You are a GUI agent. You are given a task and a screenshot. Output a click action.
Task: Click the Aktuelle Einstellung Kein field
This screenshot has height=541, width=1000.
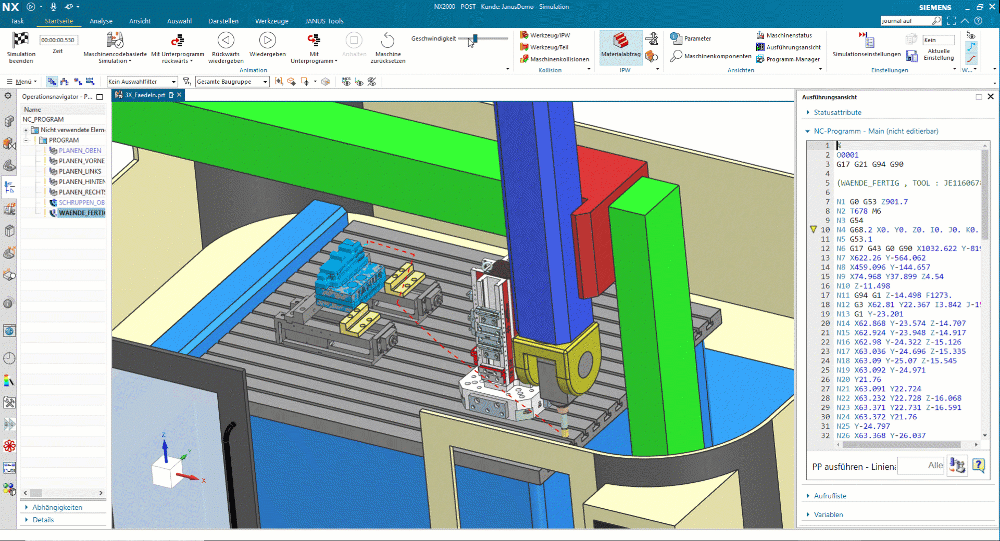click(x=938, y=40)
